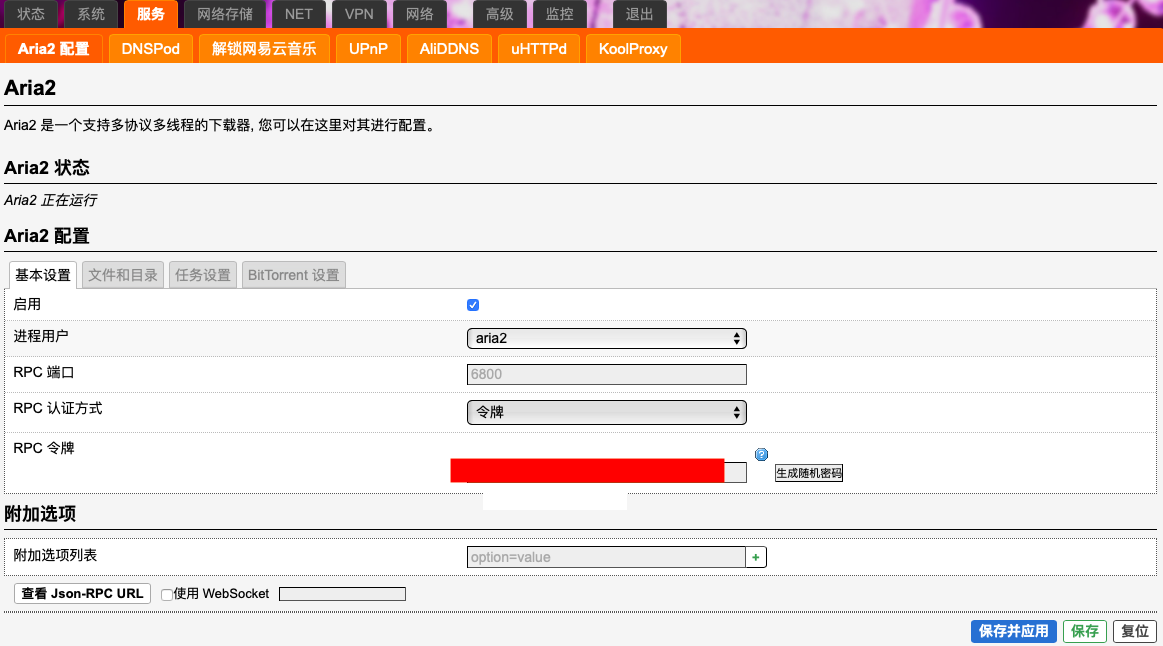The width and height of the screenshot is (1163, 646).
Task: Focus the option=value additional options field
Action: click(606, 557)
